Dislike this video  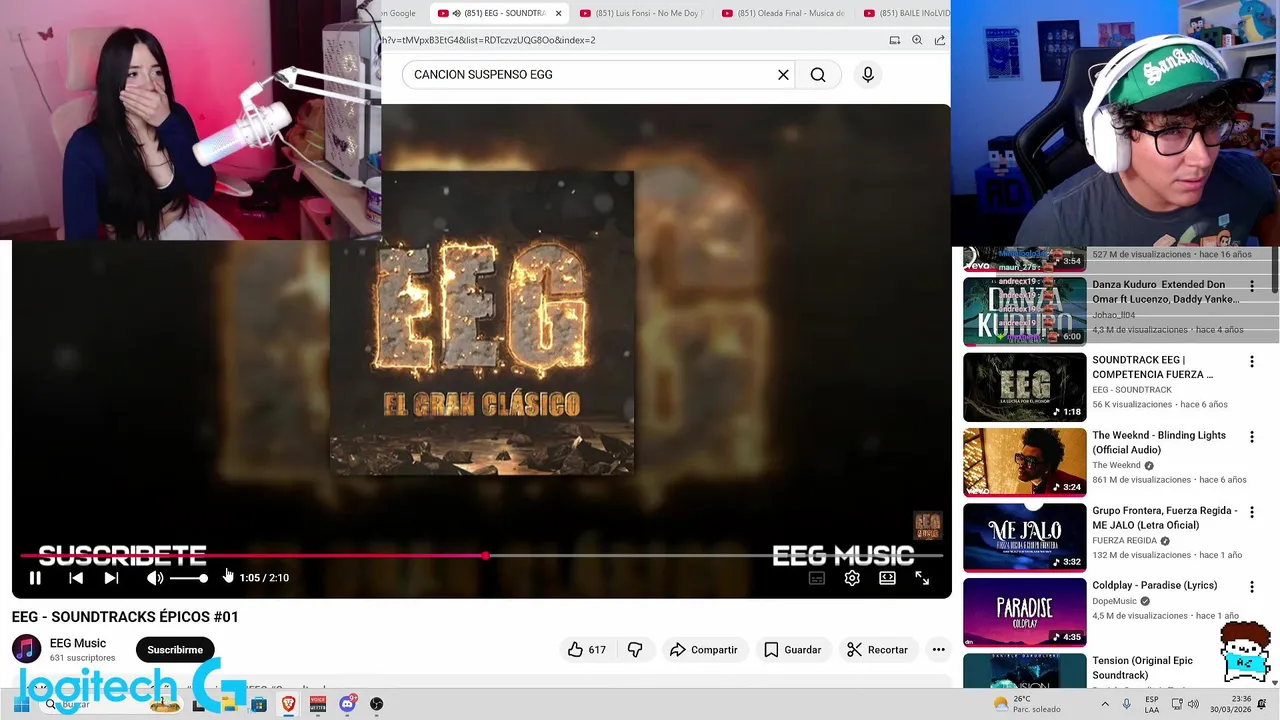pyautogui.click(x=635, y=650)
